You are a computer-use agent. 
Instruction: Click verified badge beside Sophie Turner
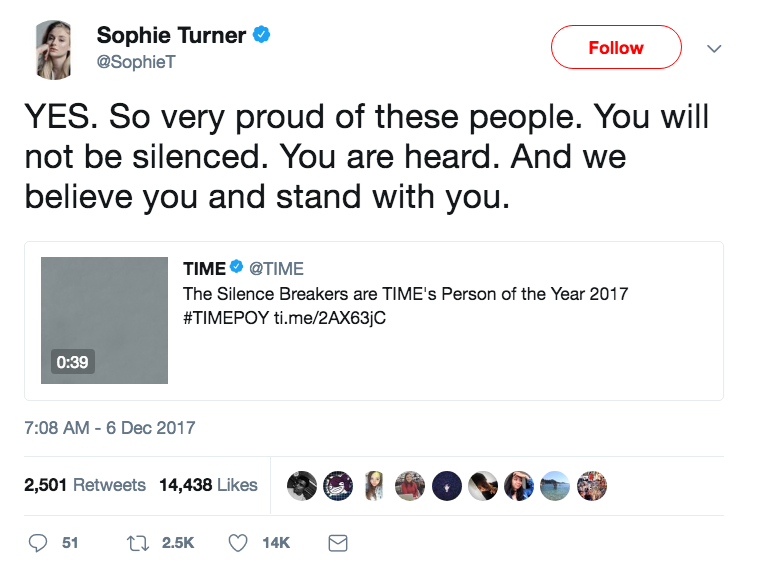262,36
